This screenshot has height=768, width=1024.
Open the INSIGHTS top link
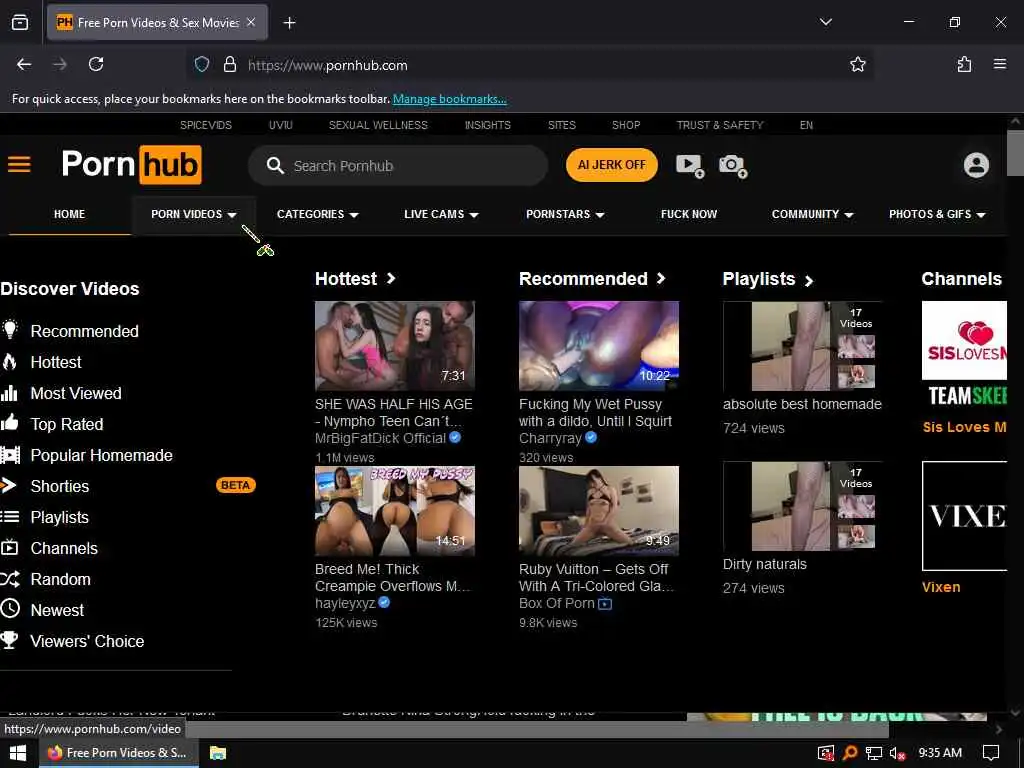[x=488, y=125]
